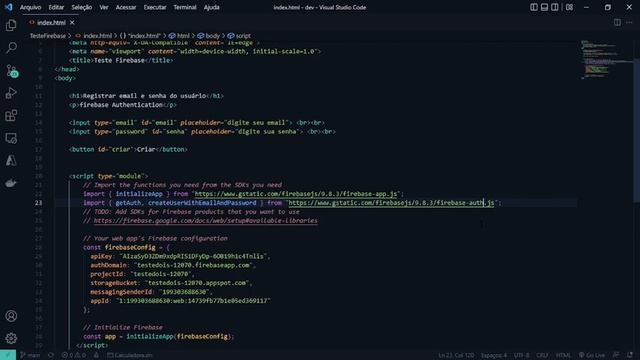The height and width of the screenshot is (360, 640).
Task: Open the Ver menu
Action: tap(104, 7)
